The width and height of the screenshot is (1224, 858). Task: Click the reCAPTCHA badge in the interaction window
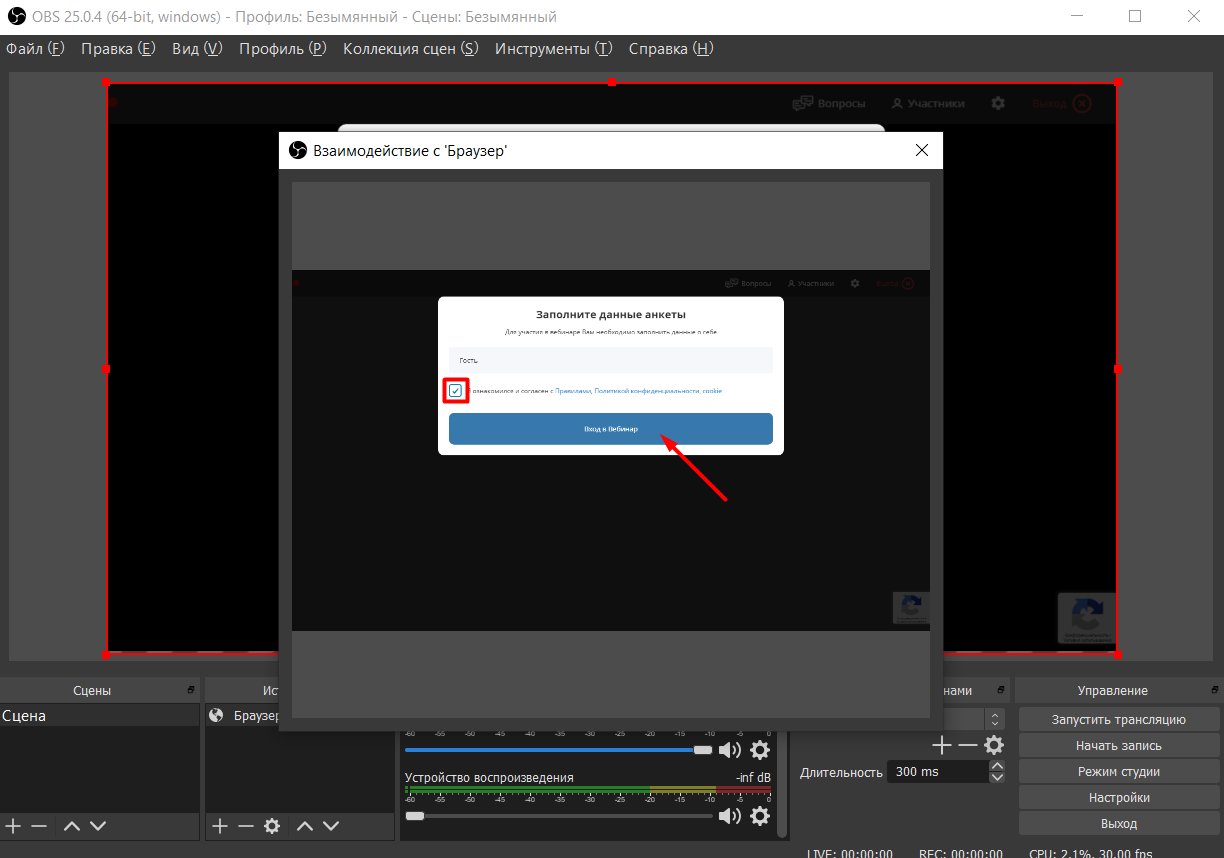point(911,608)
